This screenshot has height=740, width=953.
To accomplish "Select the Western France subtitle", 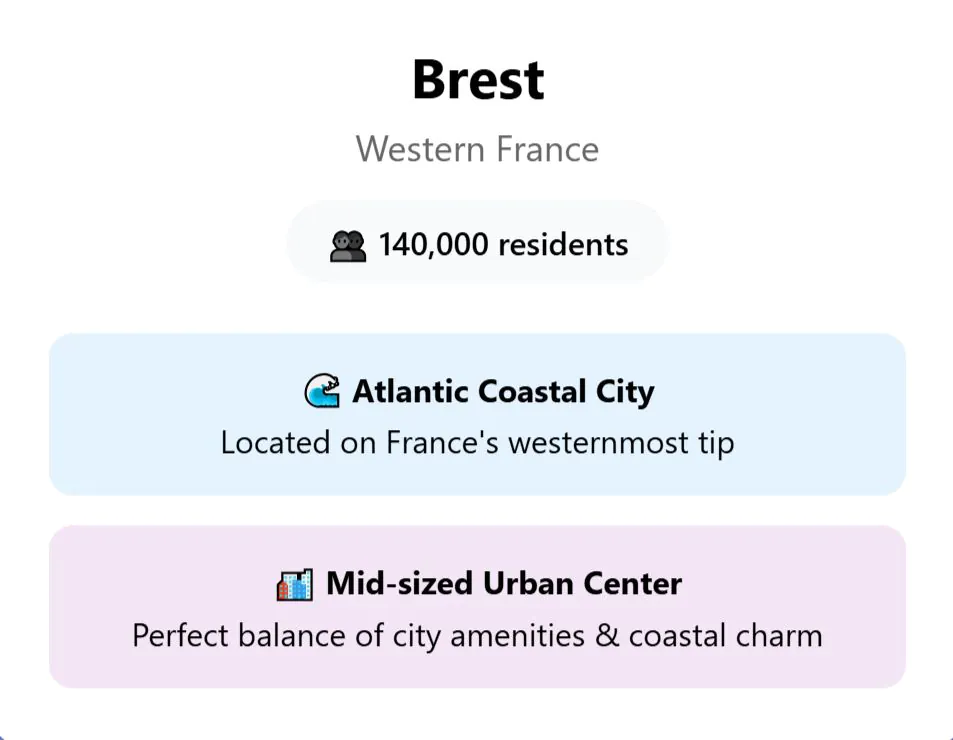I will pos(477,150).
